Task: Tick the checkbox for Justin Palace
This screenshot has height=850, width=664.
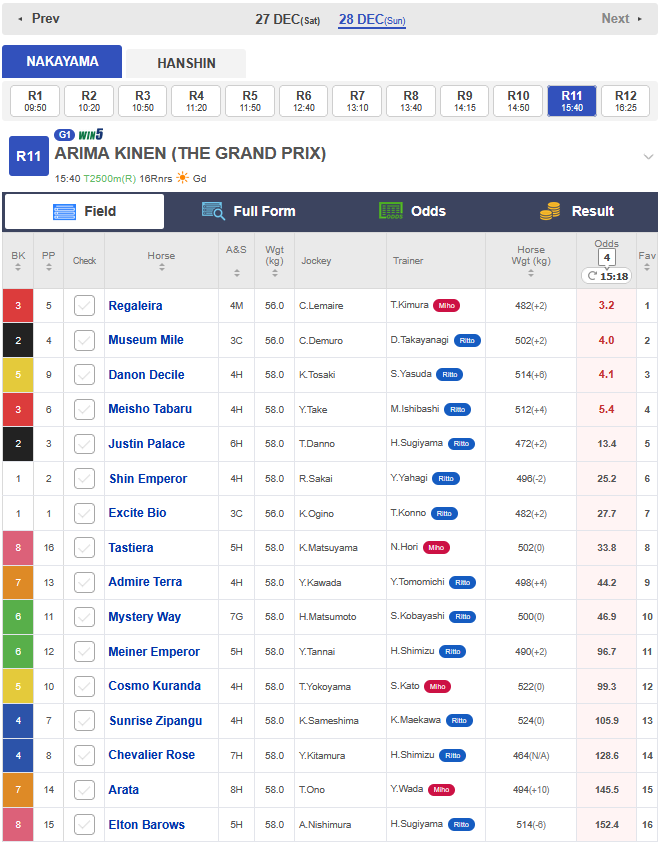Action: click(84, 444)
